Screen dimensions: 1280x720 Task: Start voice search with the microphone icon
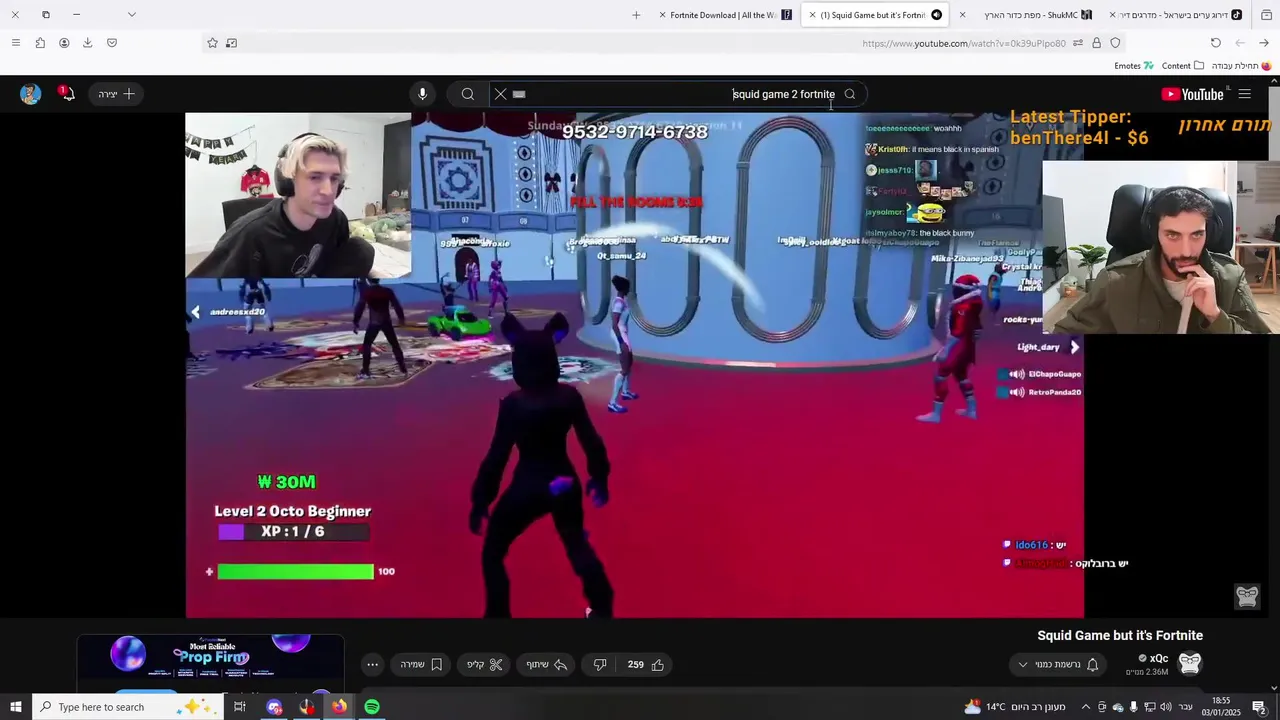tap(422, 94)
